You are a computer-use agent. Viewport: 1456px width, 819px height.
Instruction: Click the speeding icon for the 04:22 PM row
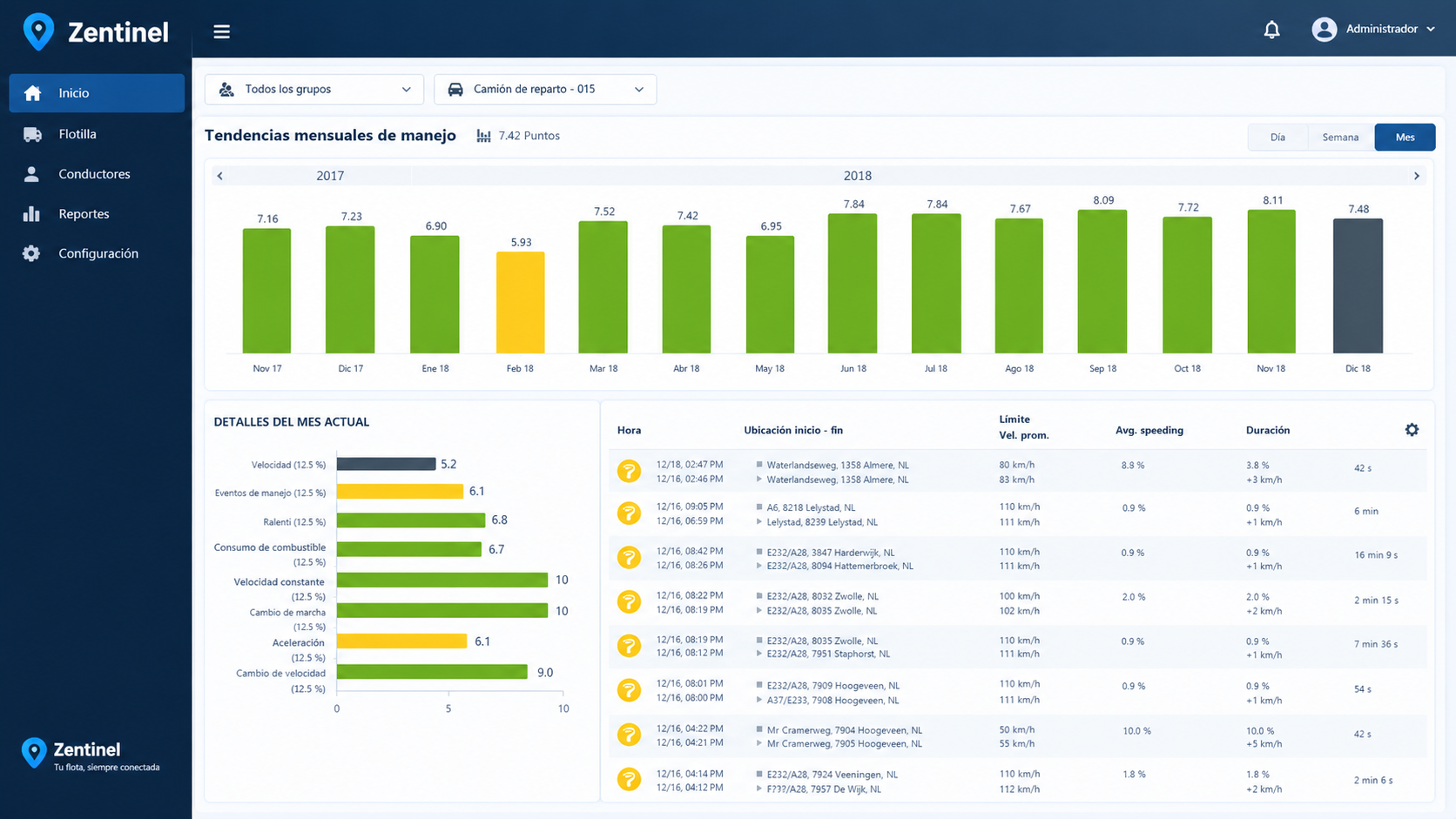pyautogui.click(x=629, y=735)
